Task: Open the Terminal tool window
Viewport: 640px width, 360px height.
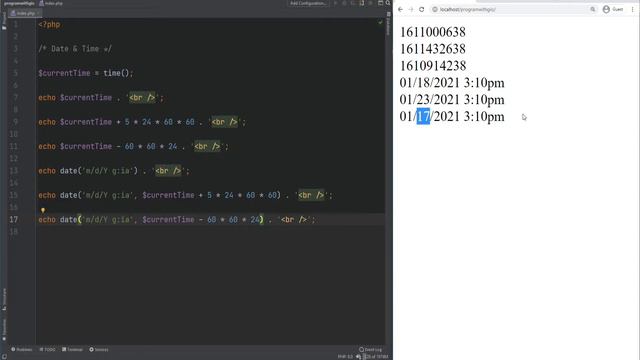Action: point(72,349)
